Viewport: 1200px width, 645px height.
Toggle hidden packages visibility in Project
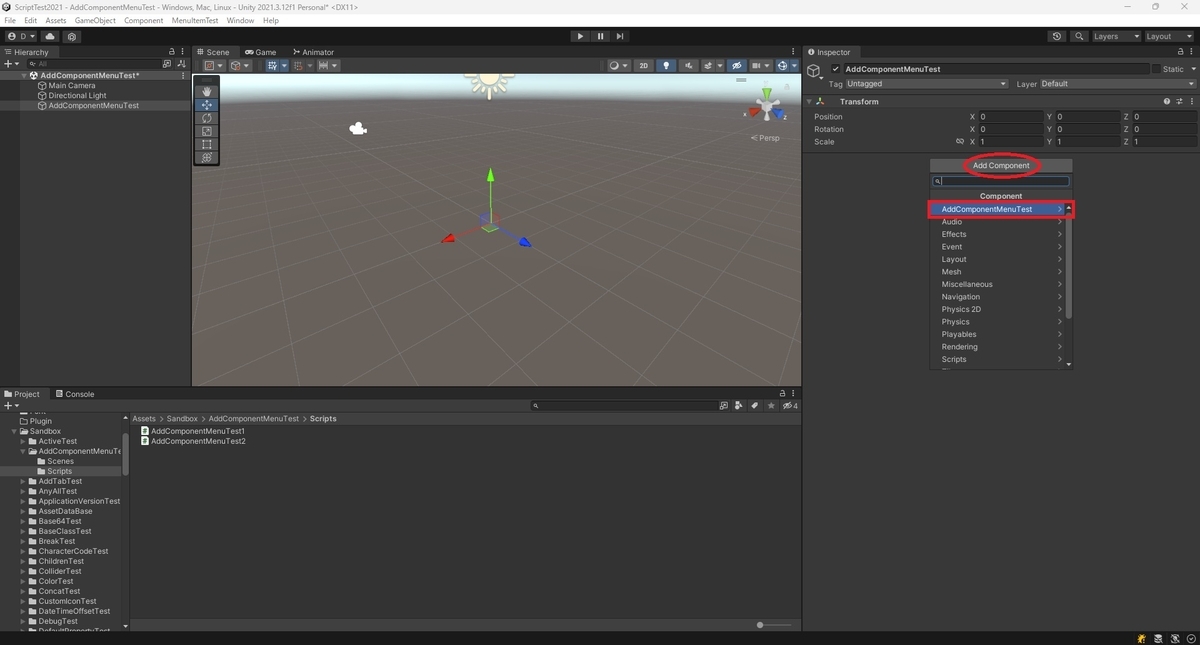(x=790, y=406)
